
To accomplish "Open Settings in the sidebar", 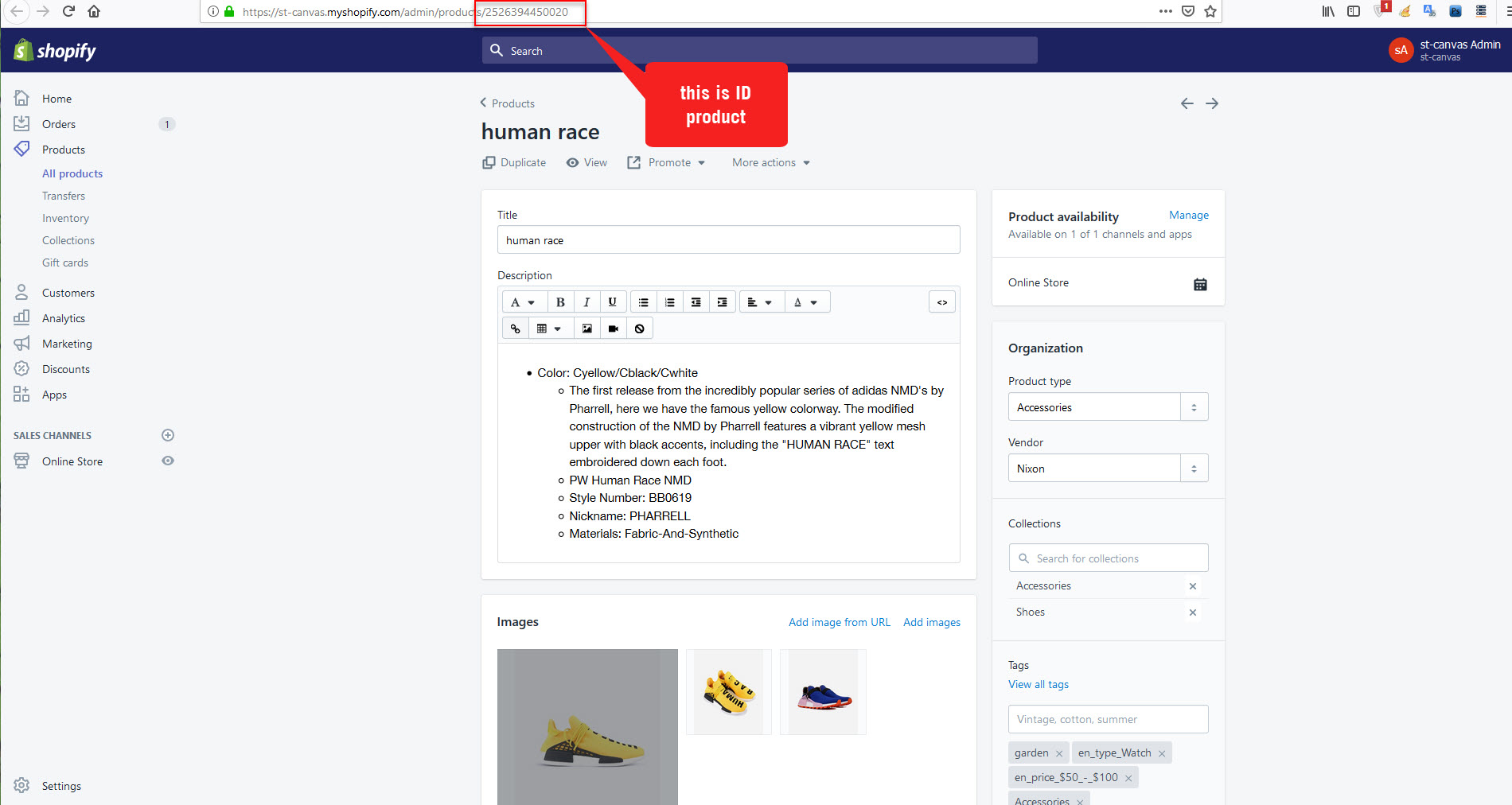I will click(61, 786).
